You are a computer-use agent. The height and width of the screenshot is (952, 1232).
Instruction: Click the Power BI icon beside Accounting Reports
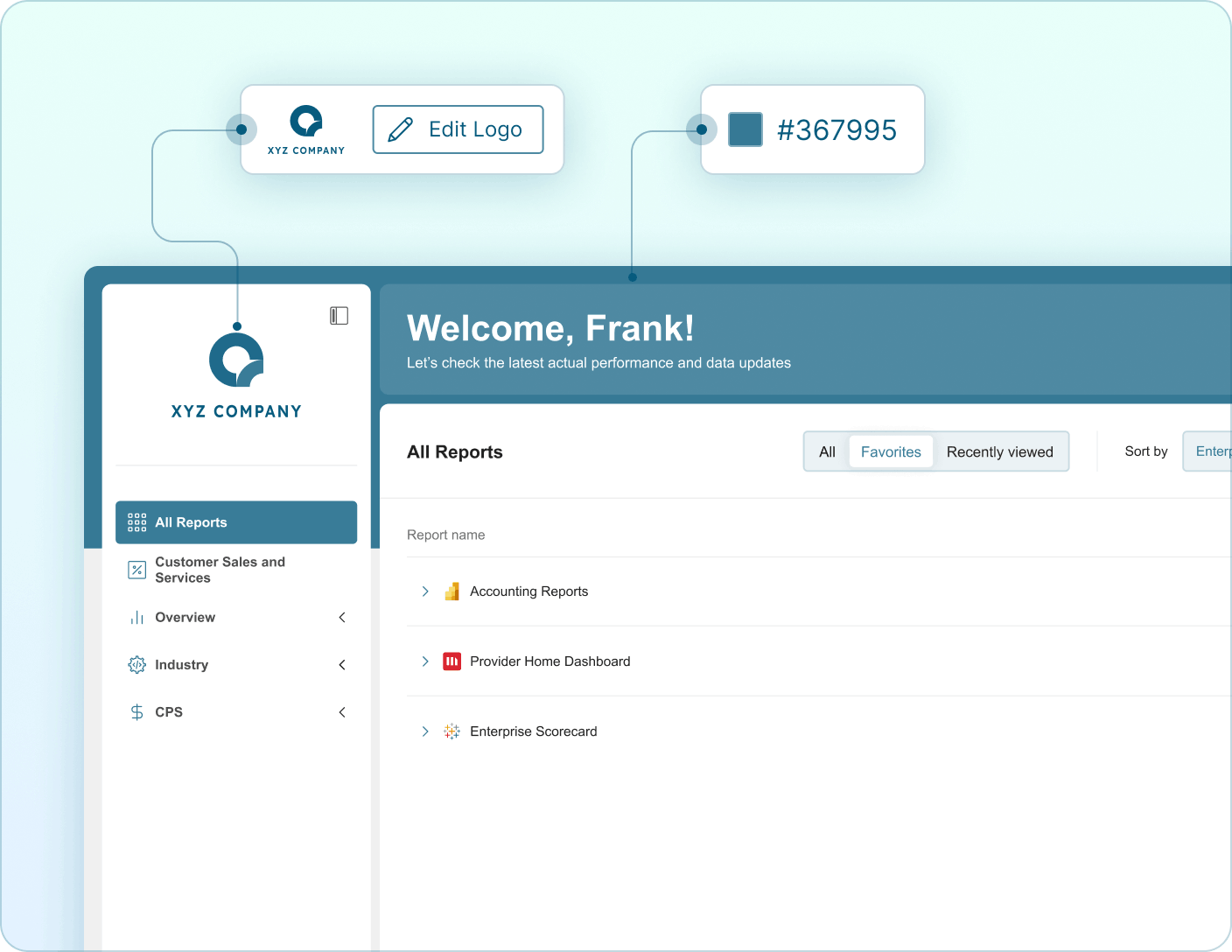pos(451,591)
